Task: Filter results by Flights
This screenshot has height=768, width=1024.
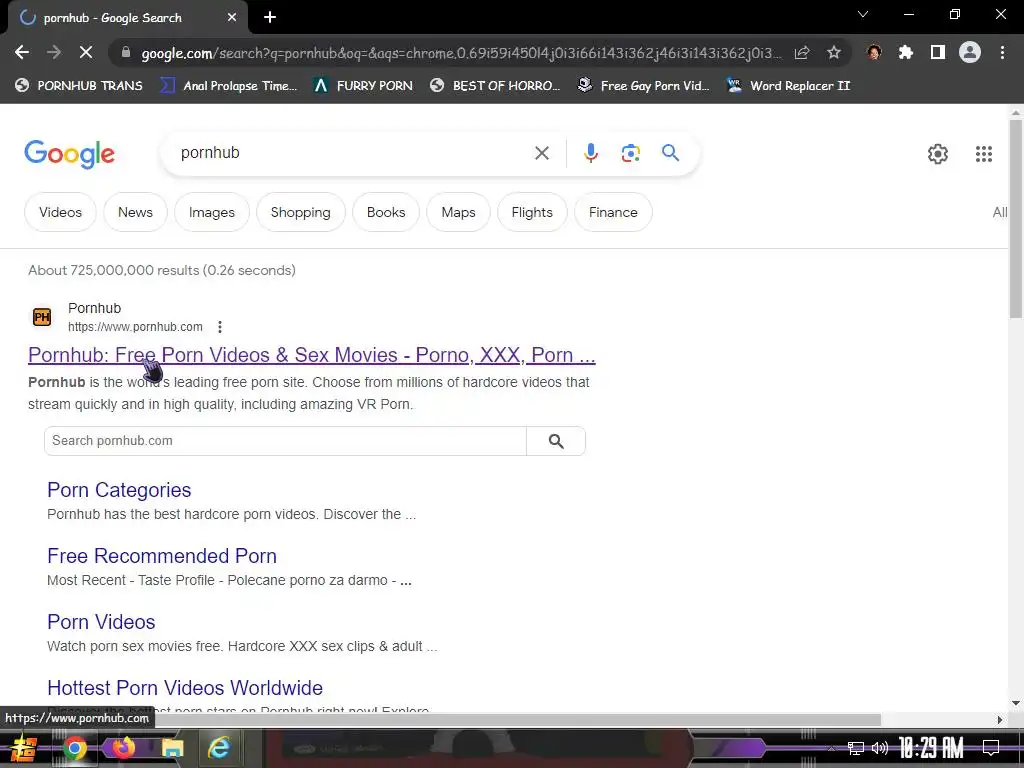Action: pyautogui.click(x=532, y=212)
